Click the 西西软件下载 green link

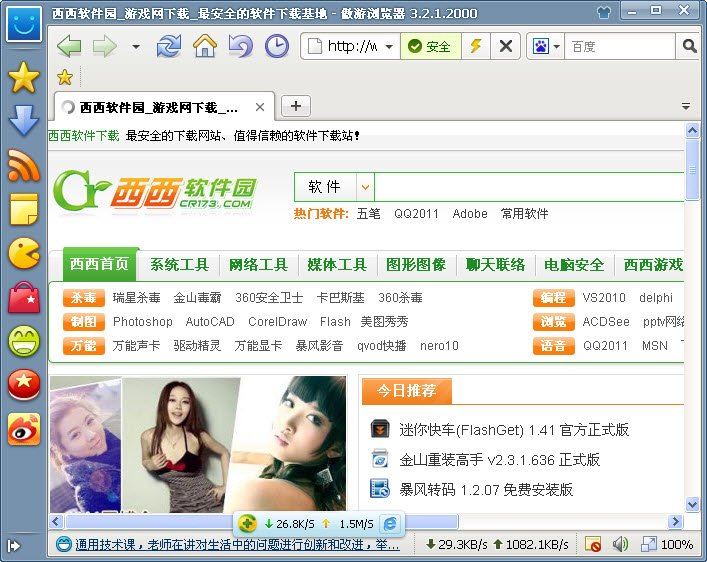point(84,136)
